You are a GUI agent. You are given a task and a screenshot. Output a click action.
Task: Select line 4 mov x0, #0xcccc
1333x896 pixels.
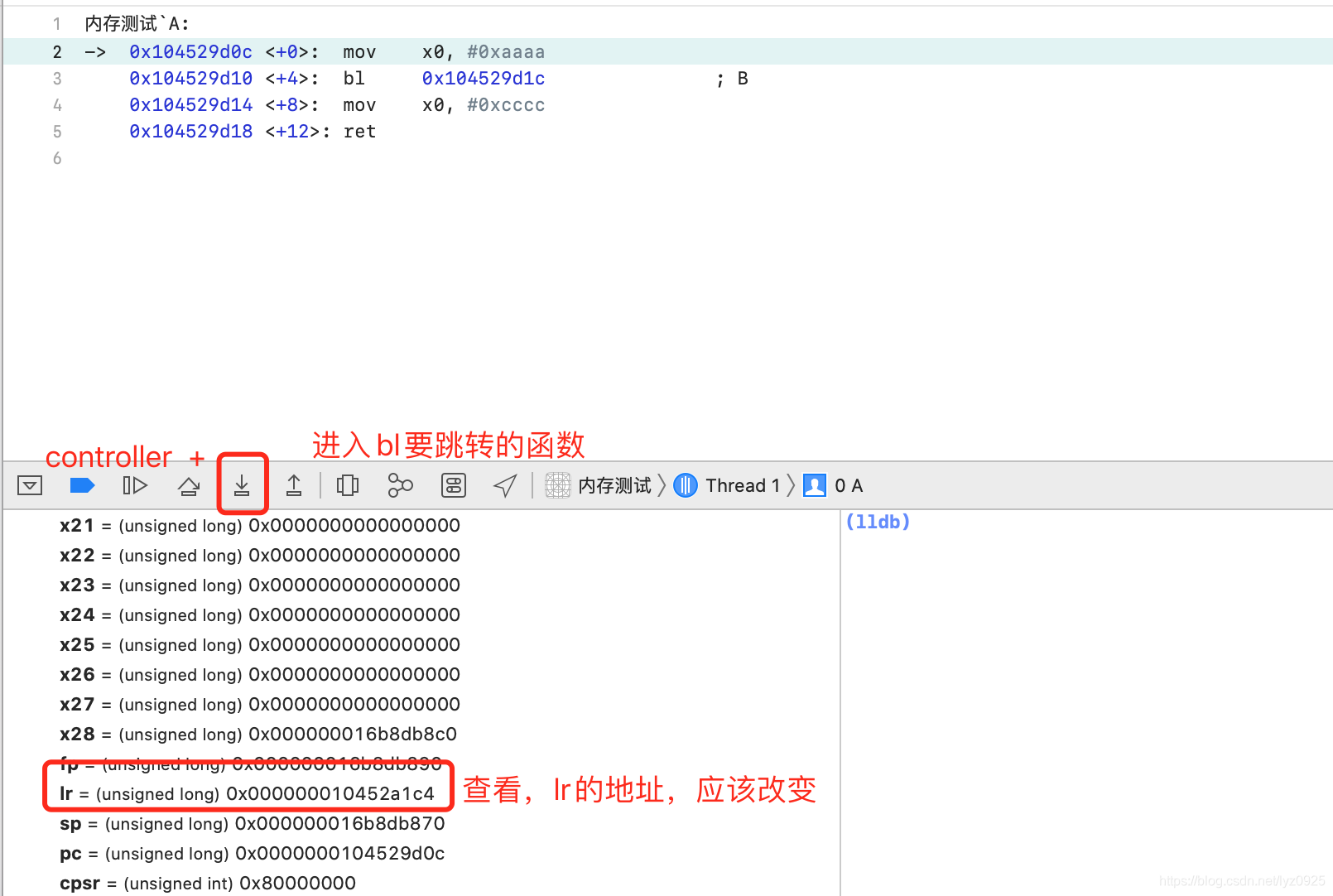pos(667,104)
